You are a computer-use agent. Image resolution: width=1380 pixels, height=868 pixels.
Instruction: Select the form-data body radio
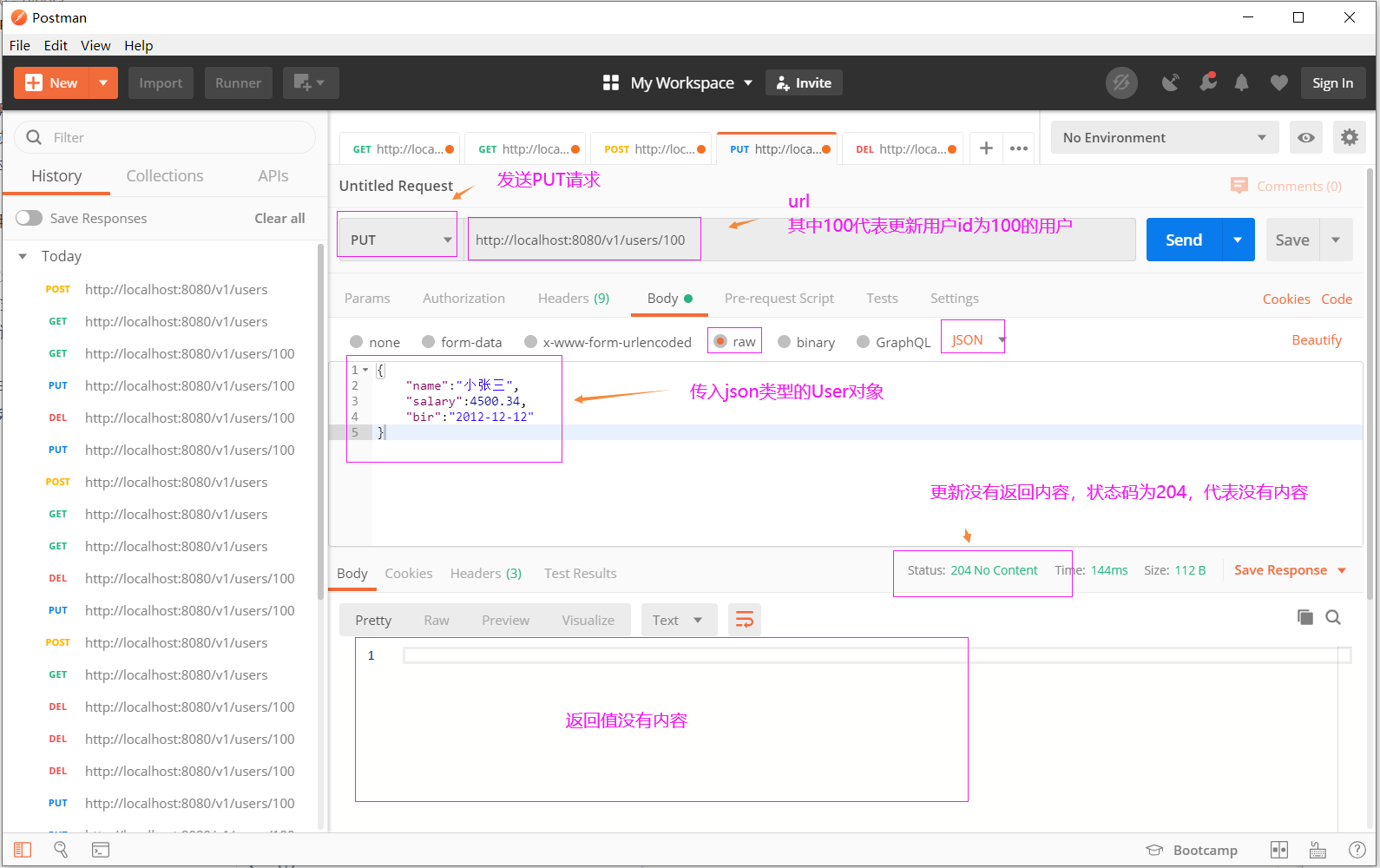pos(428,342)
